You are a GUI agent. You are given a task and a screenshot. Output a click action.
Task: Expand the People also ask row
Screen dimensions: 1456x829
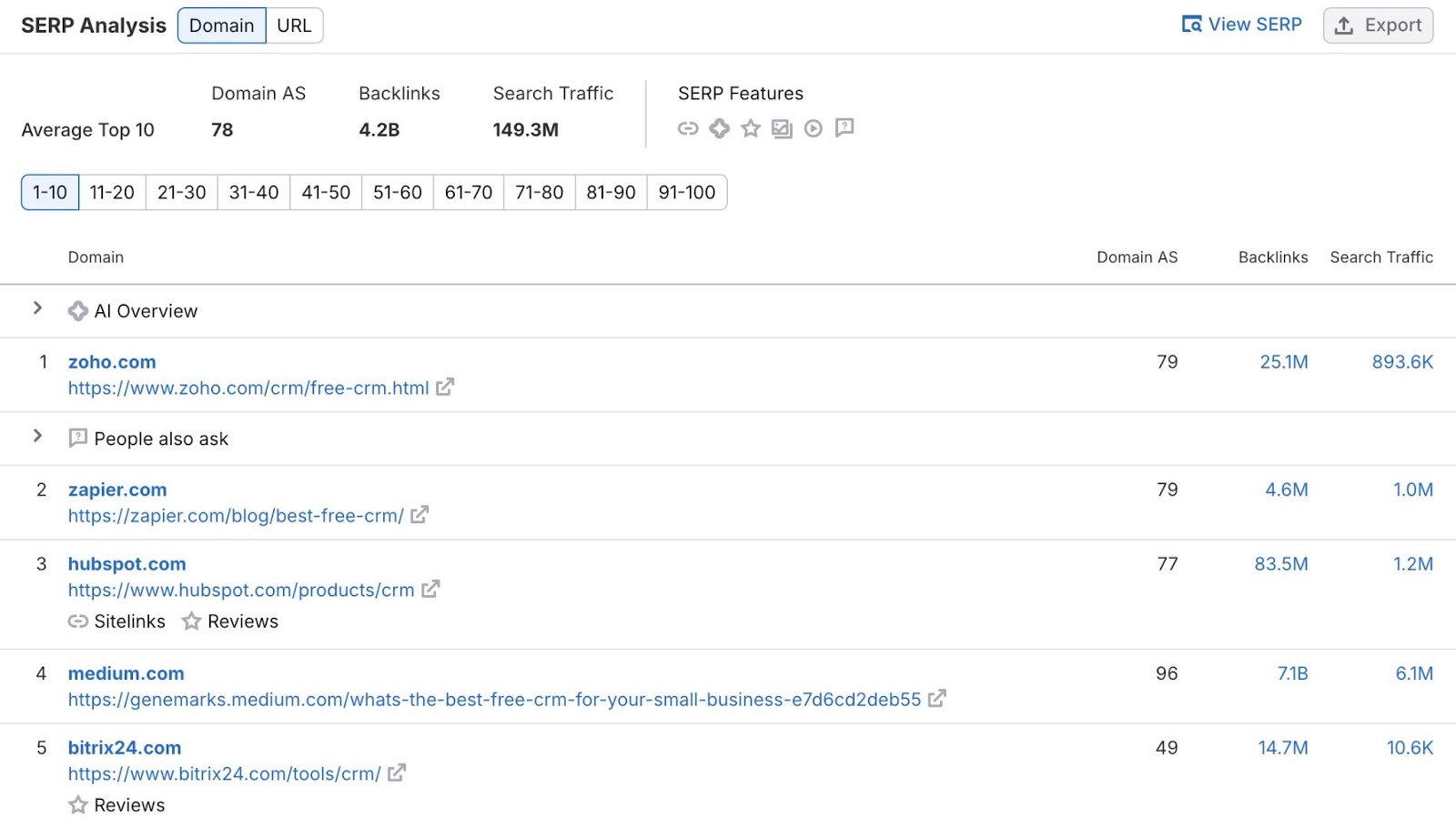pos(37,437)
